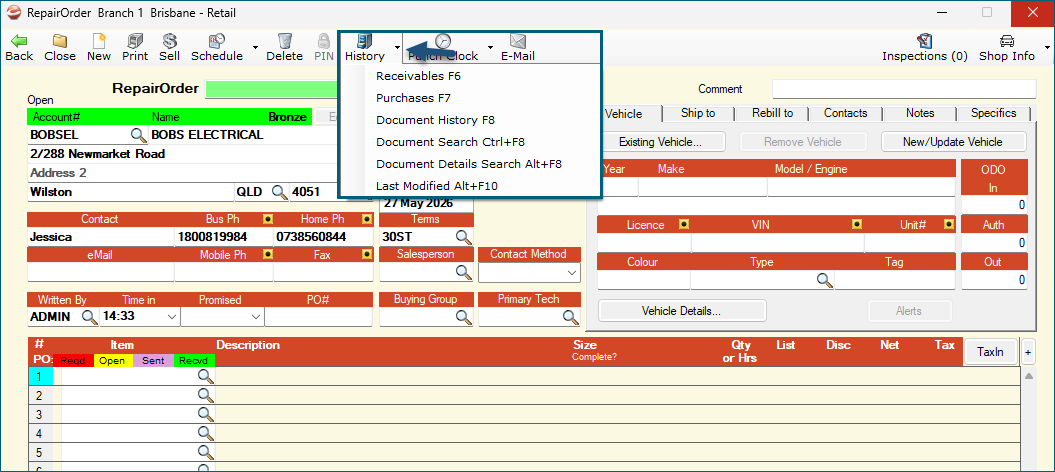Open vehicle Type lookup magnifier

[x=825, y=280]
